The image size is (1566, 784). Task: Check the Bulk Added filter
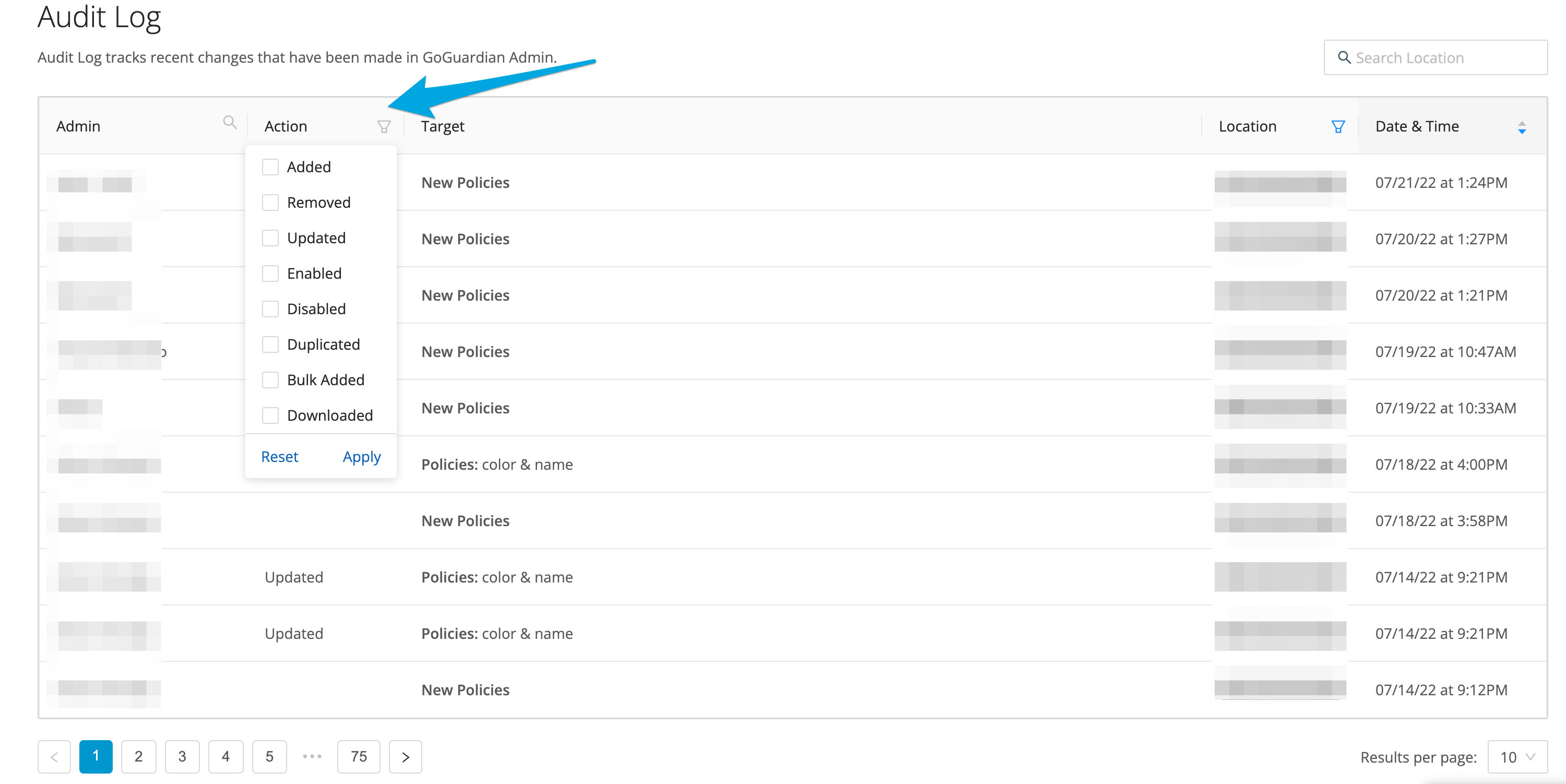(x=270, y=380)
